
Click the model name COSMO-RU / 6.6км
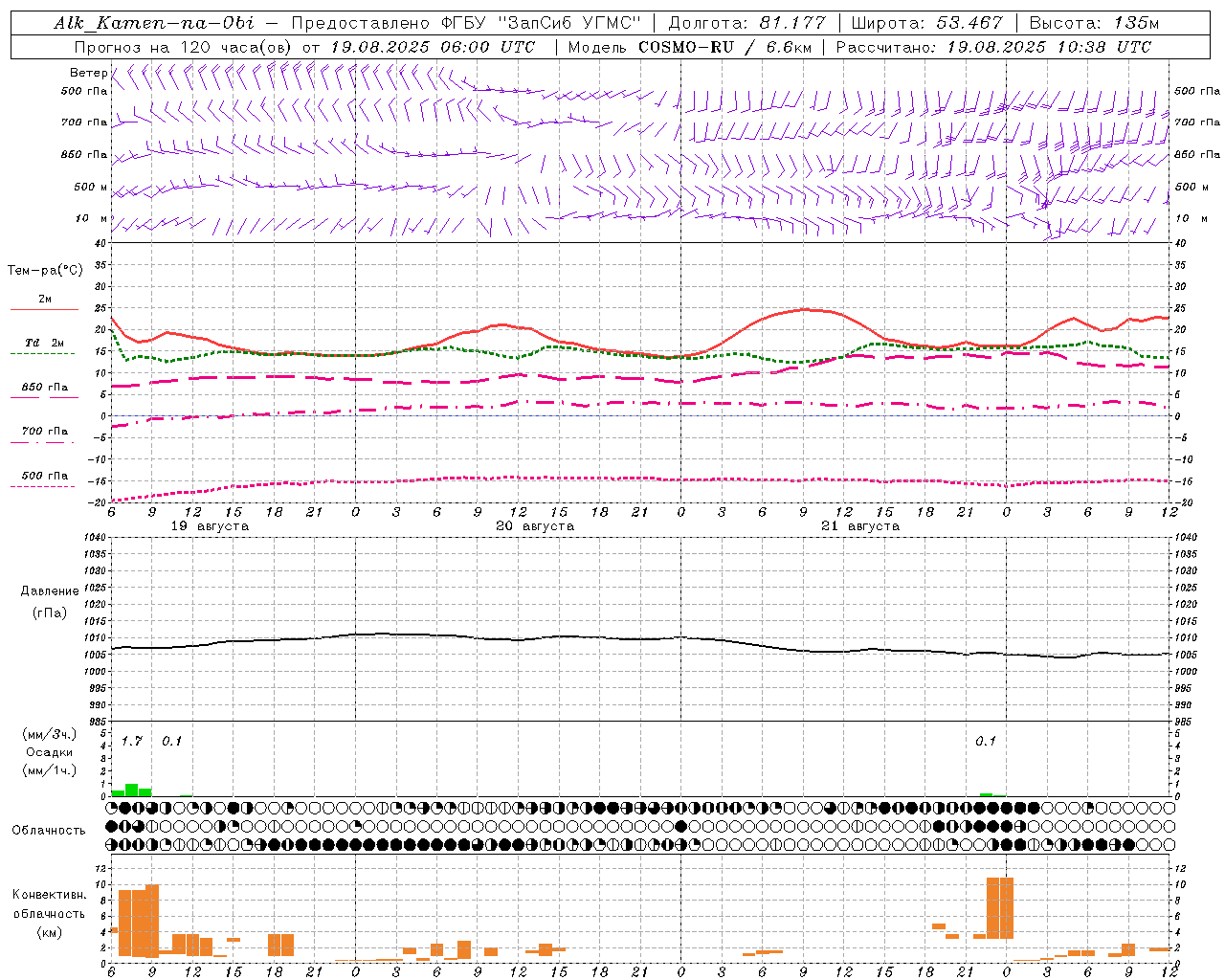click(x=724, y=47)
